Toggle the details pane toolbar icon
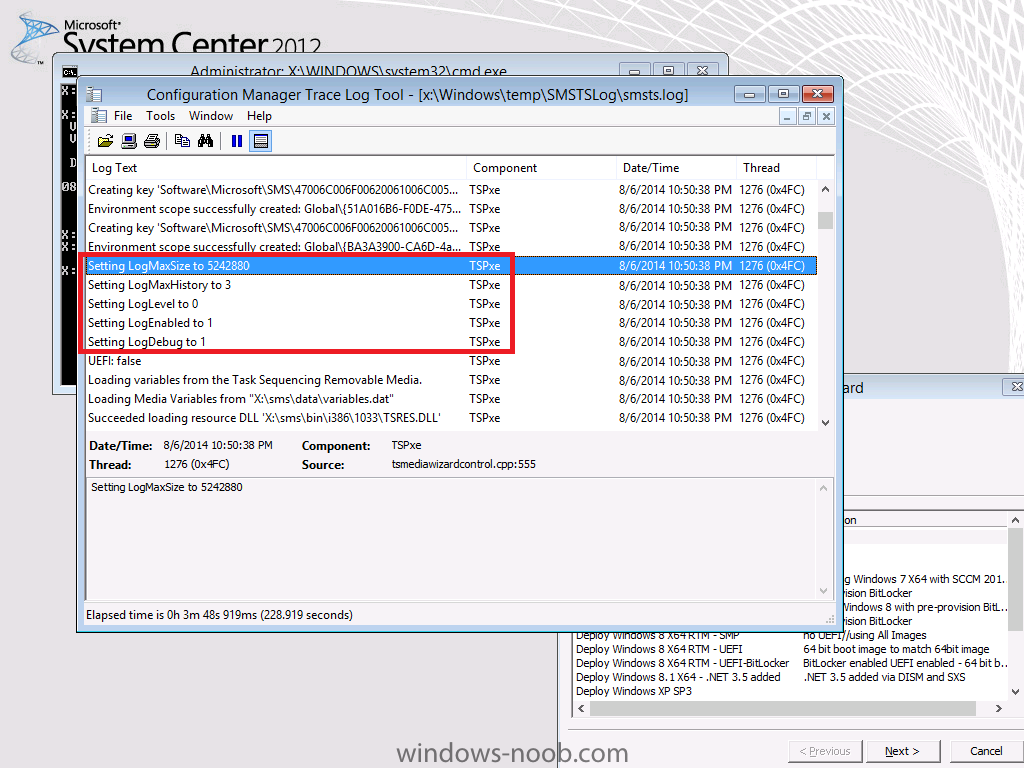 point(261,141)
